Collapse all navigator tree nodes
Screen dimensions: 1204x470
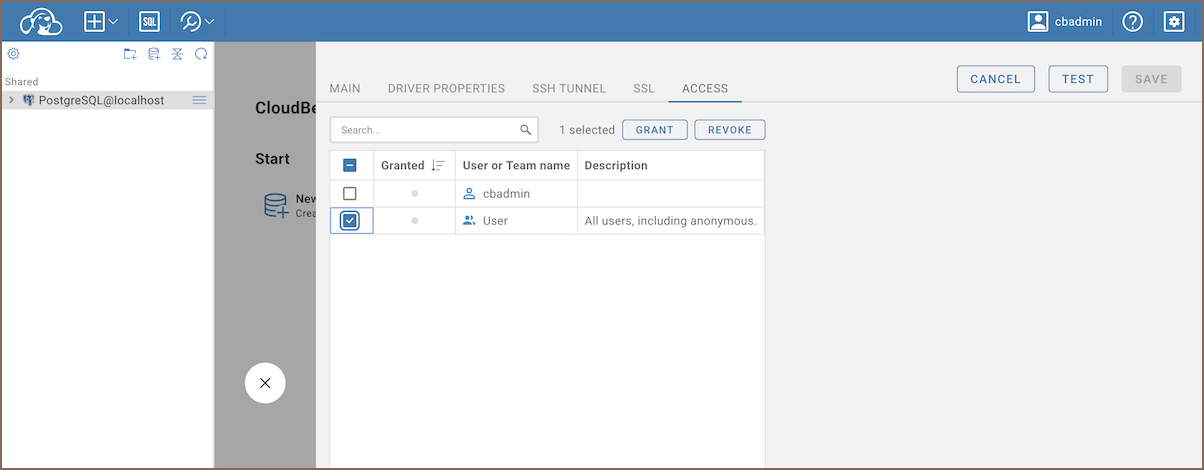point(177,54)
